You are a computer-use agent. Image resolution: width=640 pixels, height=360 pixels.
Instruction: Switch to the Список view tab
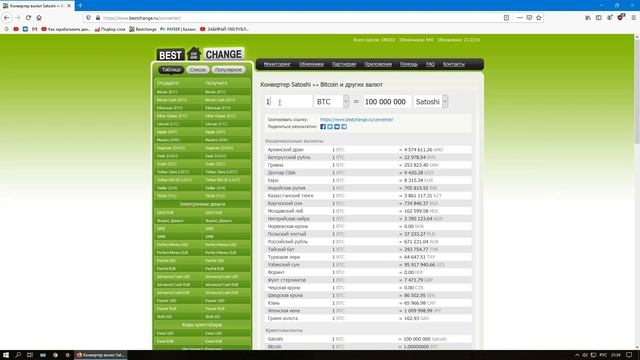click(198, 70)
